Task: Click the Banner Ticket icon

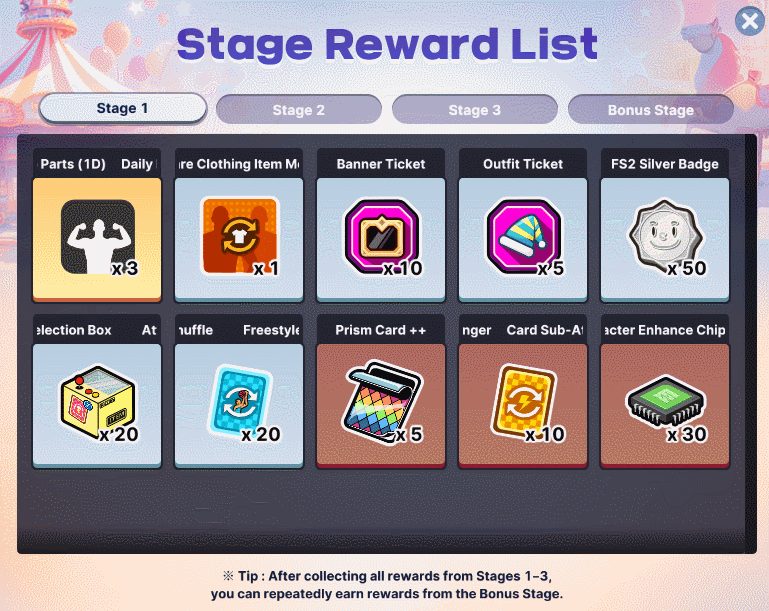Action: pyautogui.click(x=381, y=236)
